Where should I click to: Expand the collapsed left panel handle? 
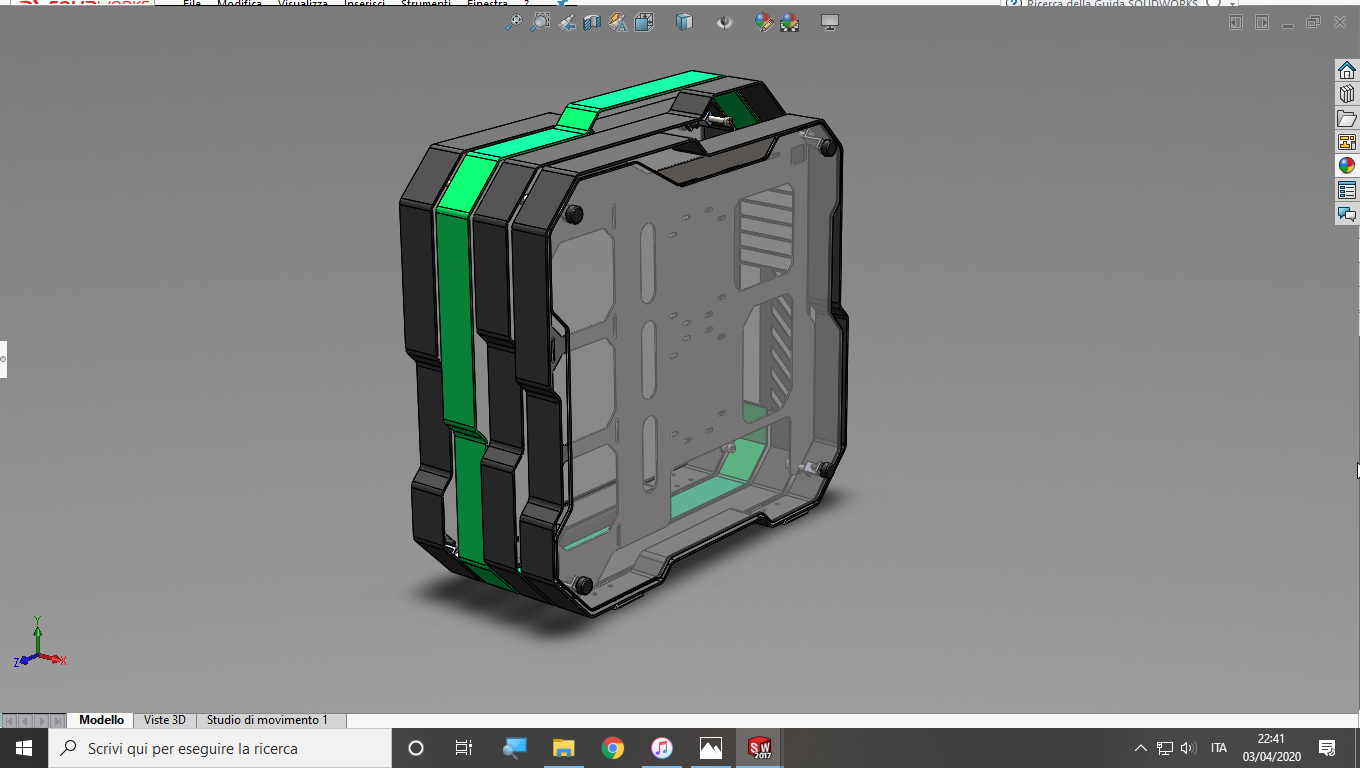tap(3, 359)
